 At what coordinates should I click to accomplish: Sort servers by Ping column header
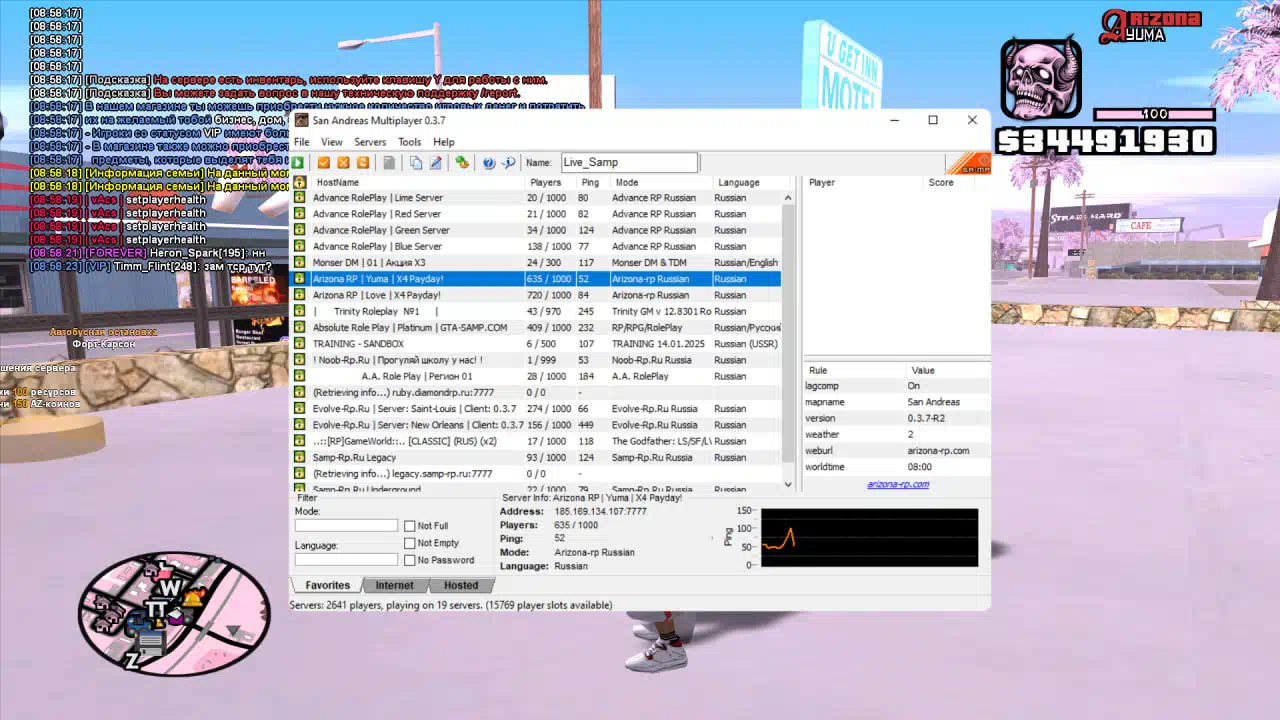pyautogui.click(x=593, y=183)
